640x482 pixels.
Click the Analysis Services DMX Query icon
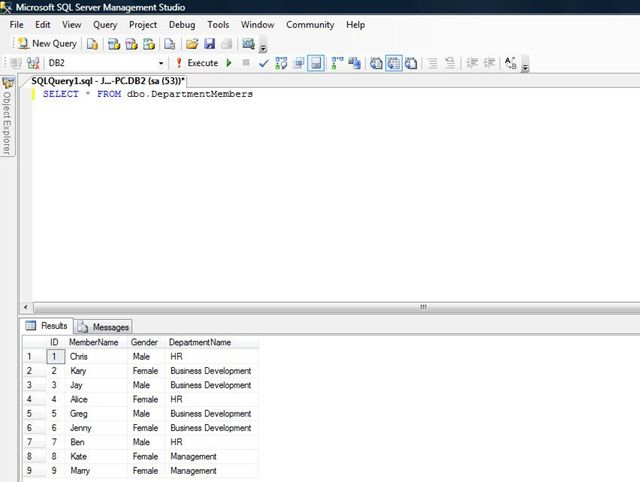pos(131,44)
